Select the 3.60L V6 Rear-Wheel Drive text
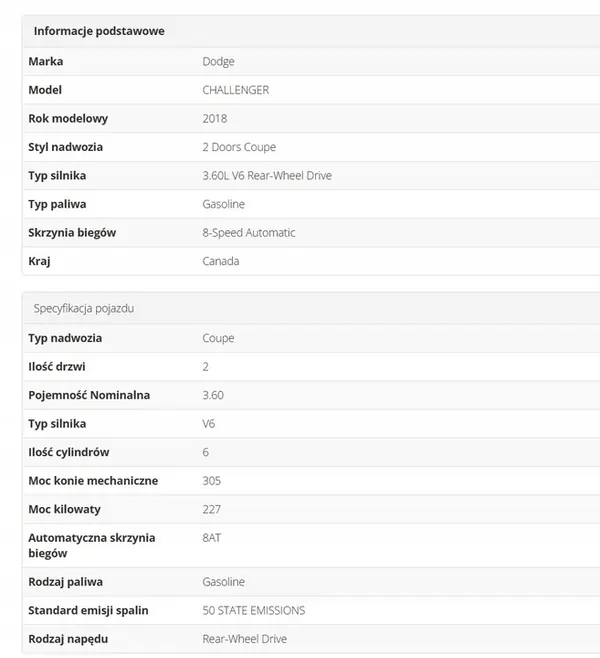Screen dimensions: 600x658 267,175
